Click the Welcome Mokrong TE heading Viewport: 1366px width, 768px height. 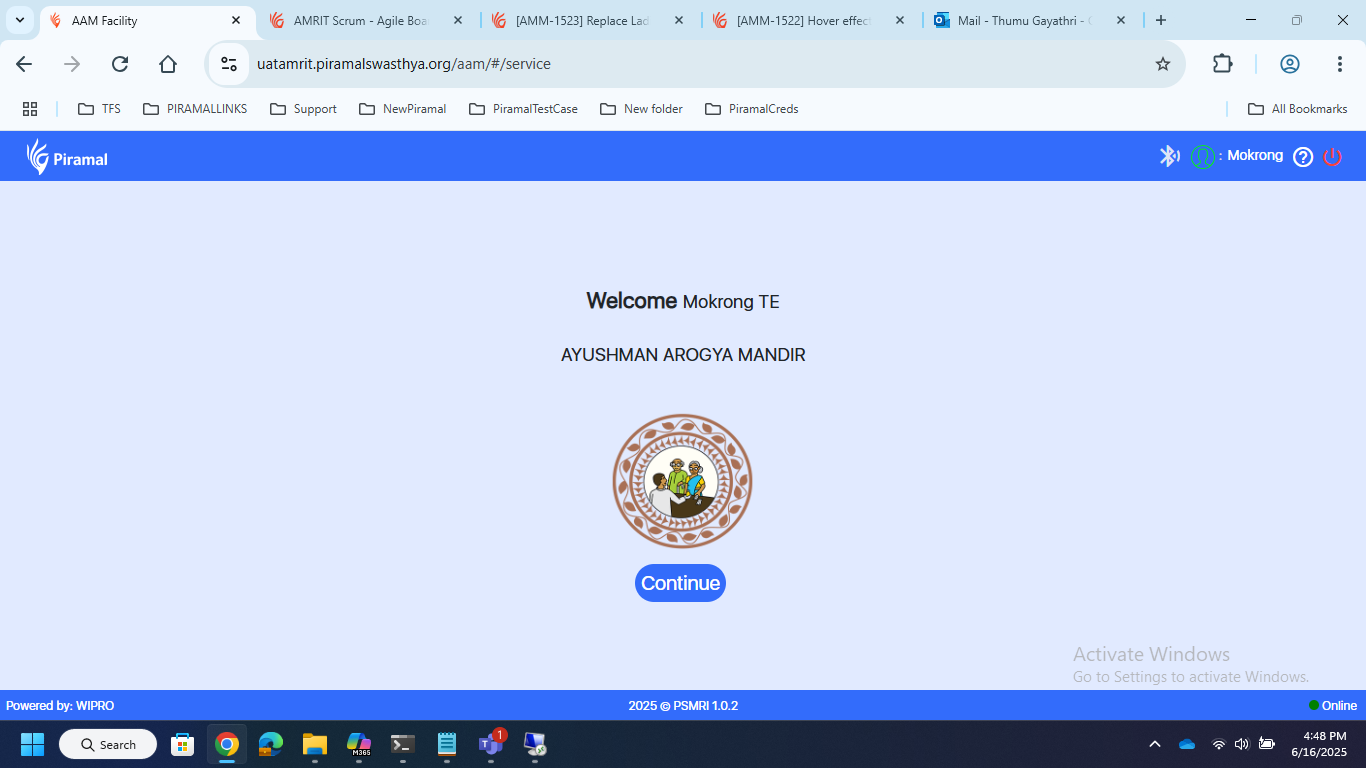[x=683, y=301]
